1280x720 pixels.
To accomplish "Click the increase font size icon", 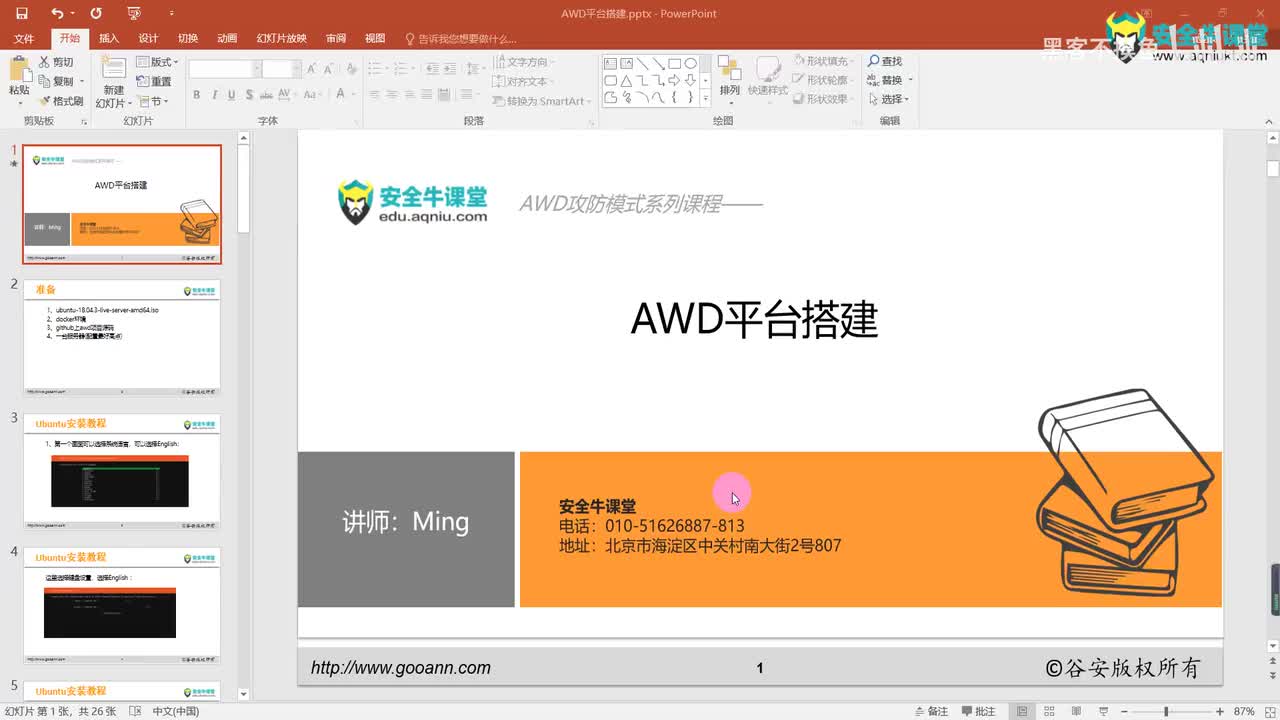I will pos(312,69).
